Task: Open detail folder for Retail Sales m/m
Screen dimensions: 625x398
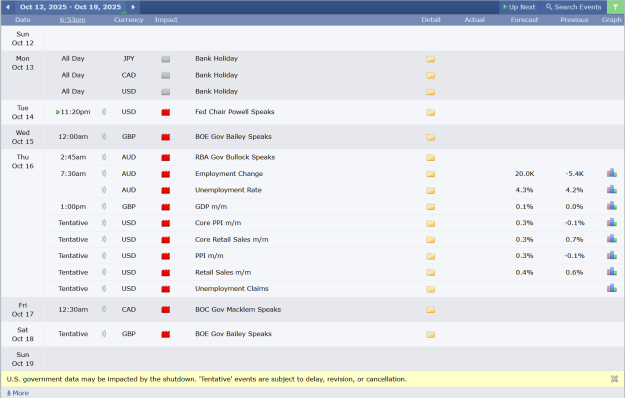Action: coord(430,273)
